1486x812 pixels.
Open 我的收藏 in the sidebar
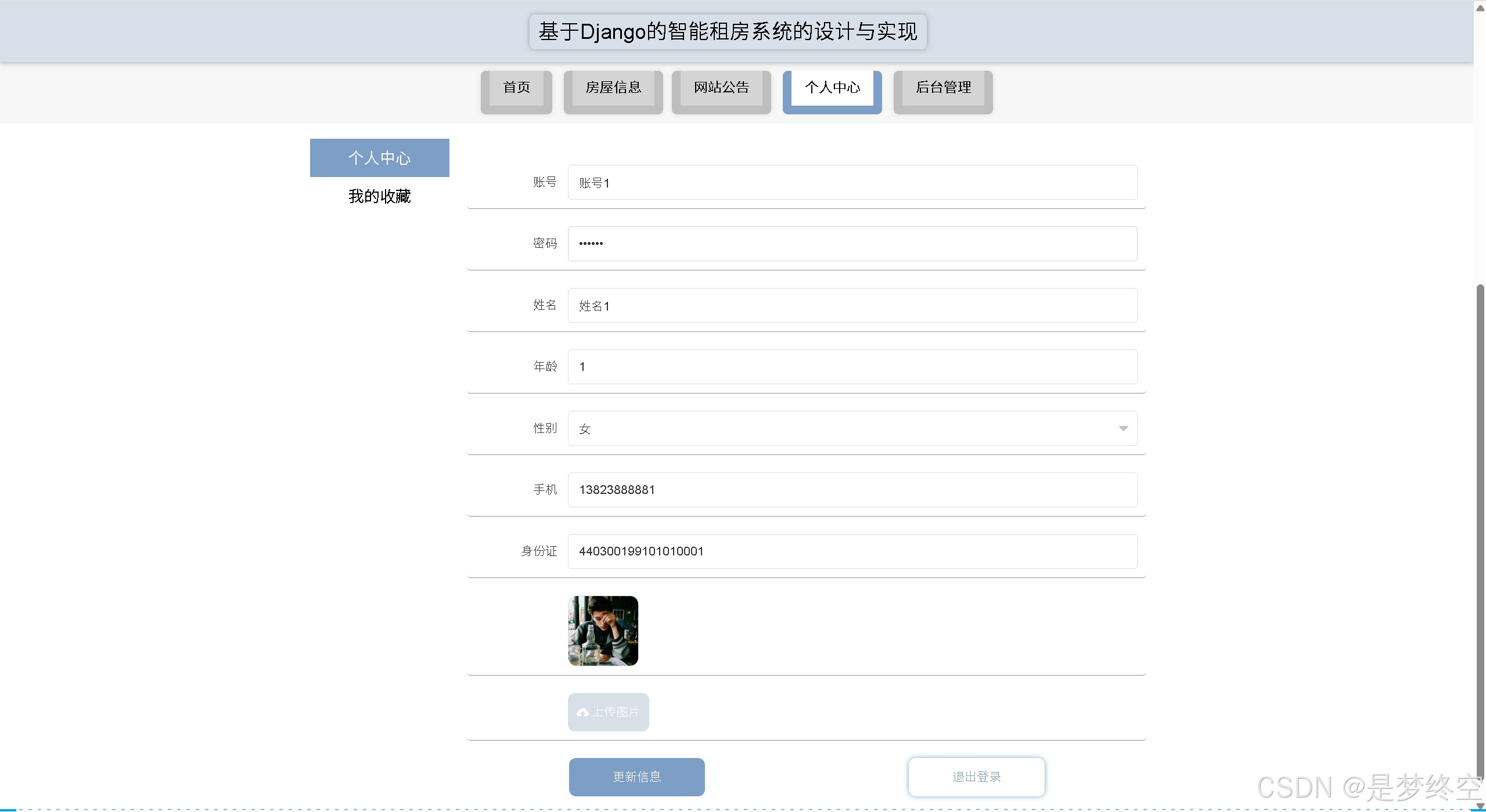(x=379, y=196)
